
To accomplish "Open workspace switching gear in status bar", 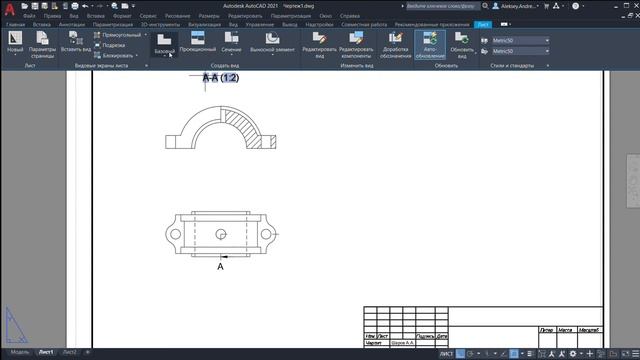I will 573,354.
